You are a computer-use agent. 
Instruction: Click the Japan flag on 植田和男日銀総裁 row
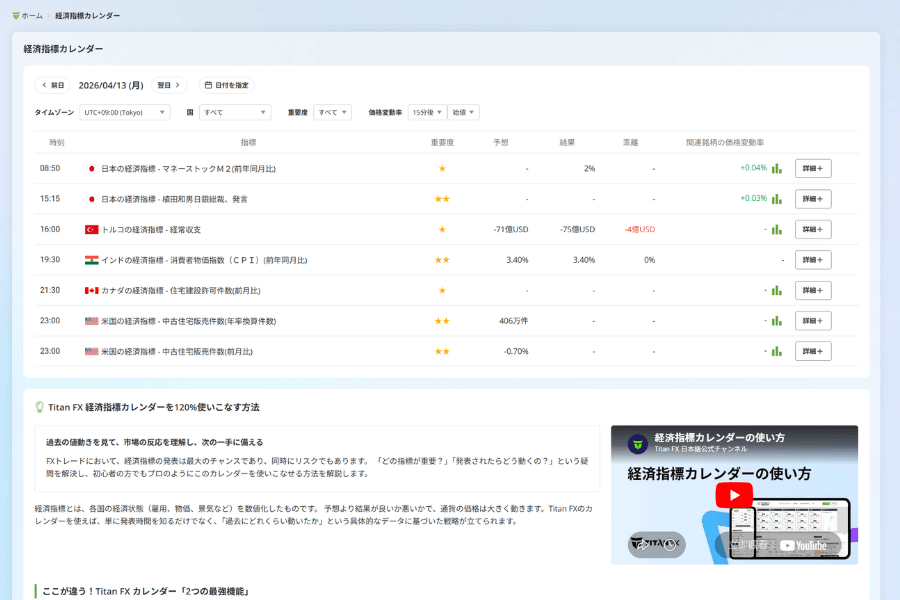click(92, 199)
